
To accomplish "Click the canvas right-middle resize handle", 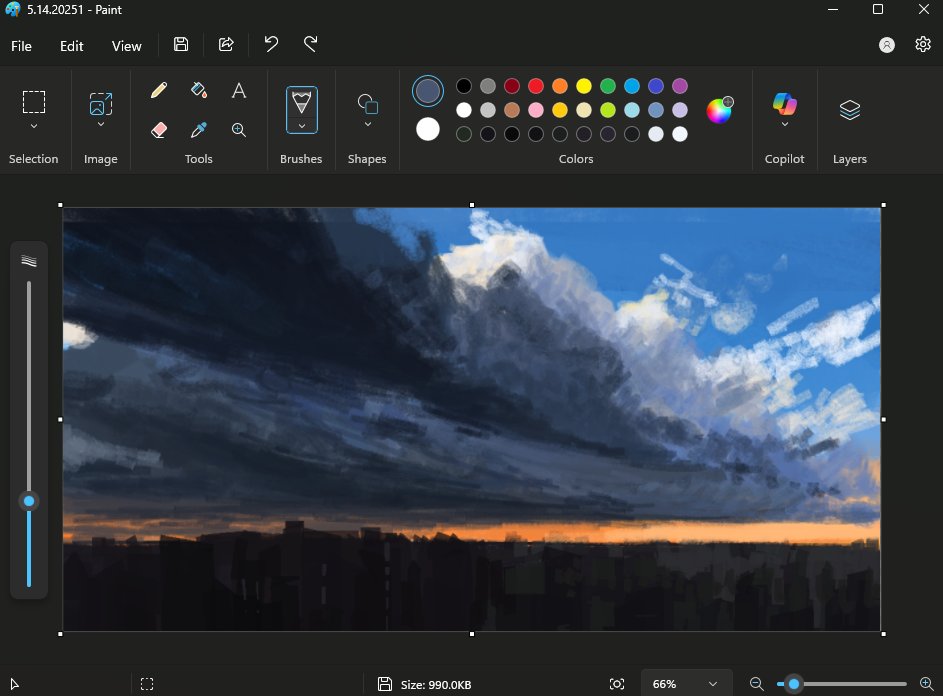I will pyautogui.click(x=883, y=419).
